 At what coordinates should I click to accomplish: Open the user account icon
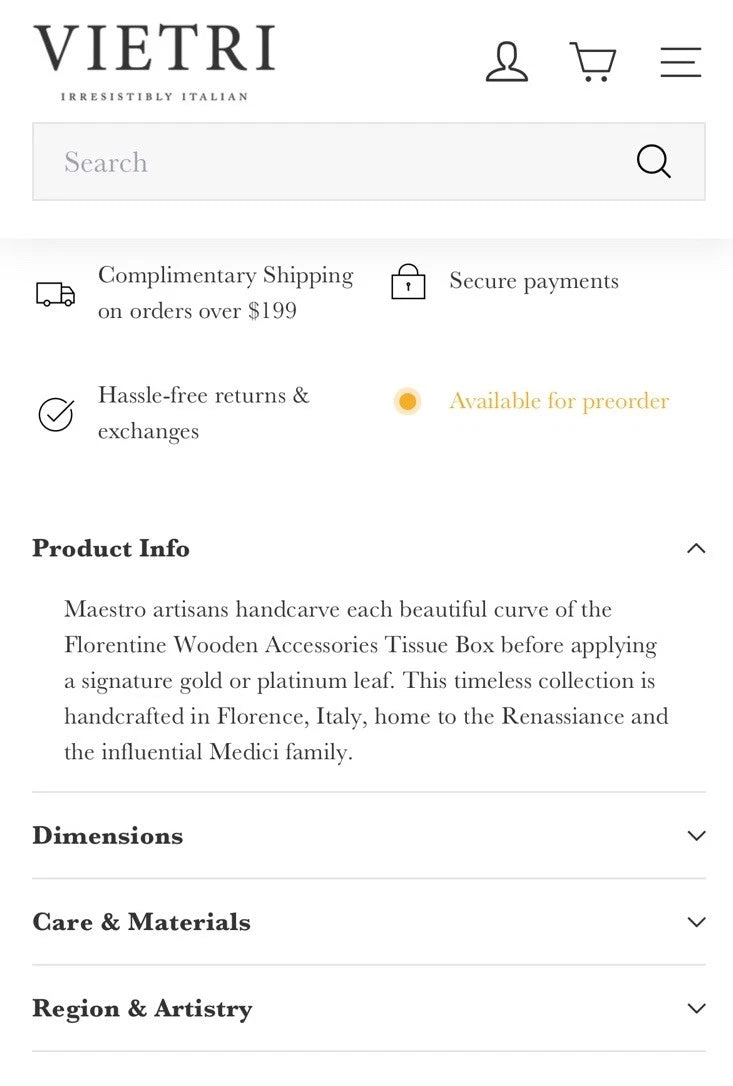tap(506, 61)
